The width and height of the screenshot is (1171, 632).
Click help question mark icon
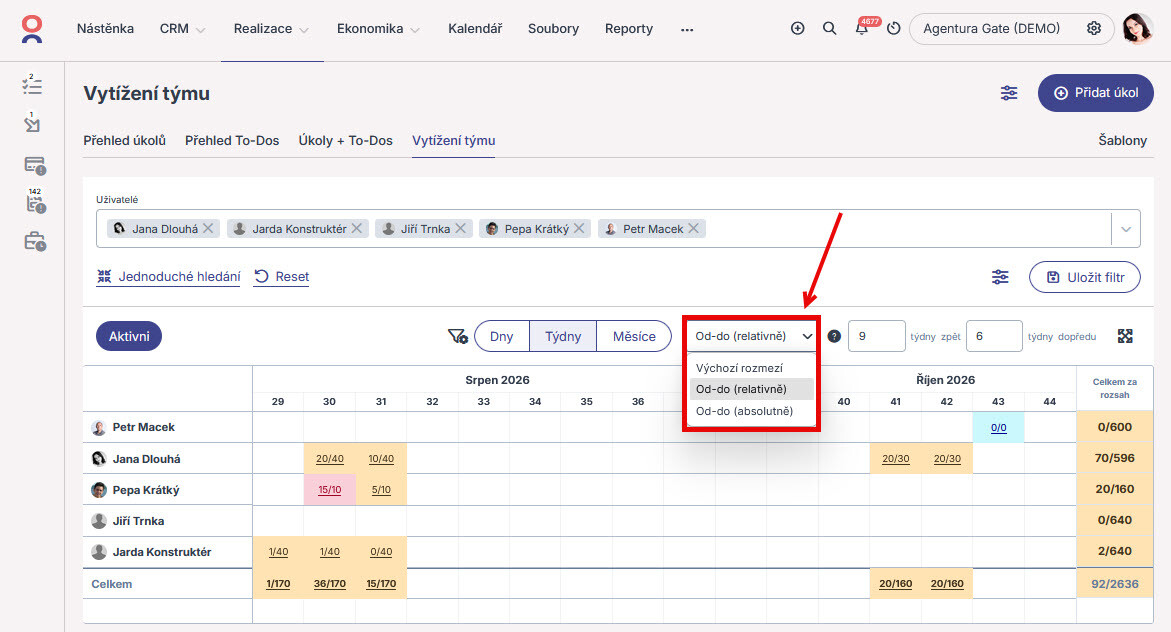tap(834, 336)
